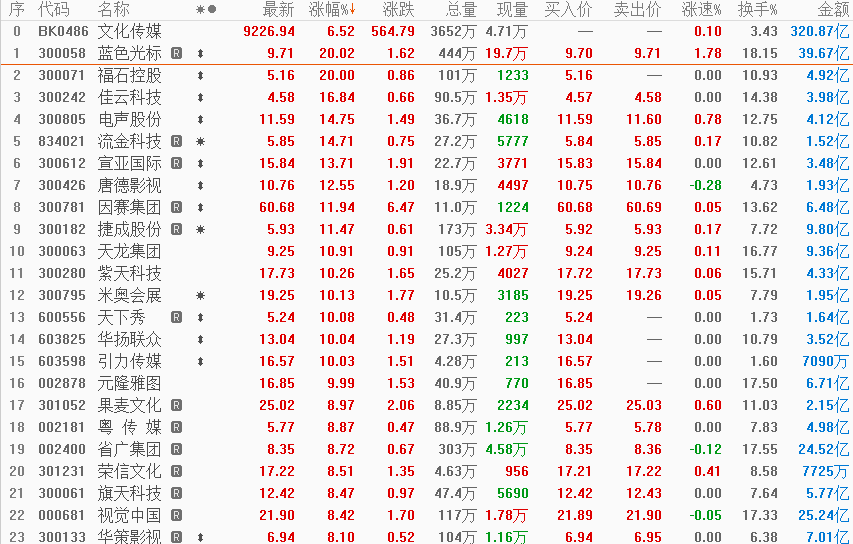Click the R badge beside 旗天科技
Screen dimensions: 853x544
tap(176, 493)
